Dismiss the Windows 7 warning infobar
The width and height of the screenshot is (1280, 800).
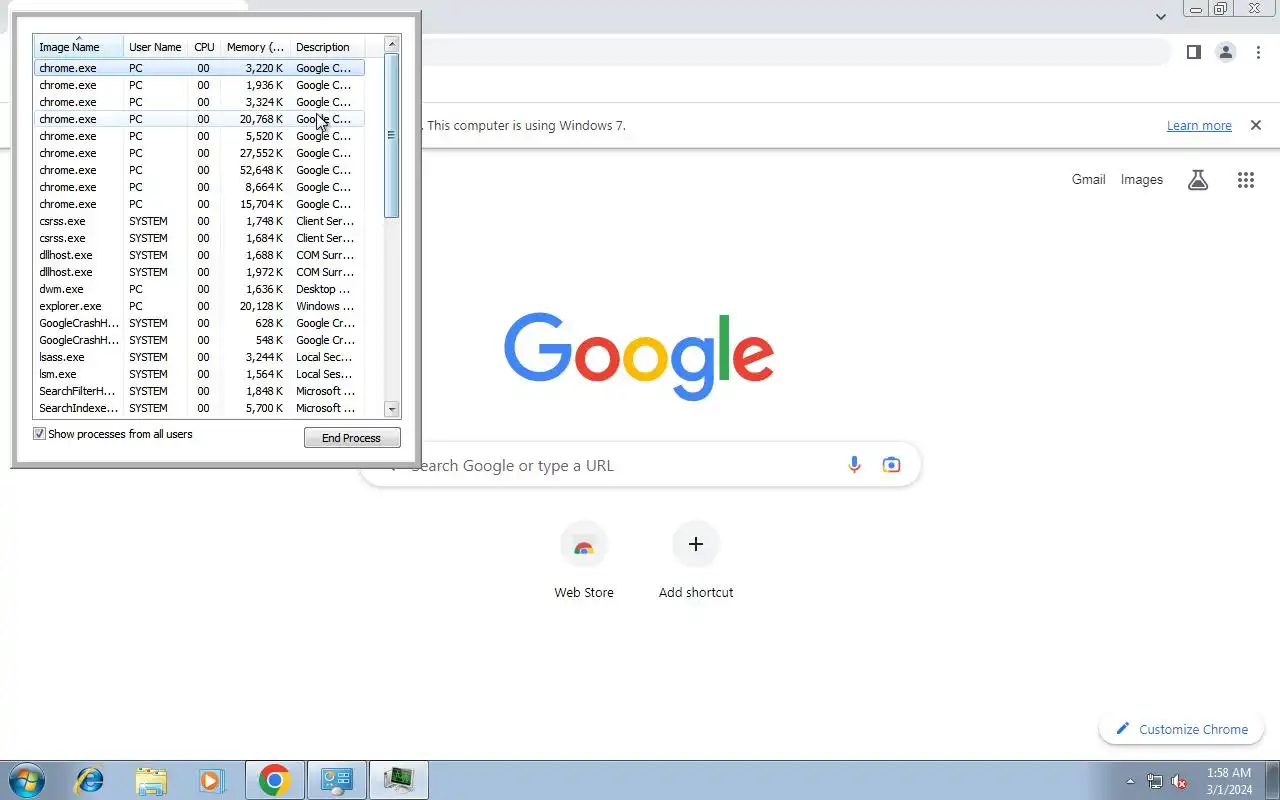[1256, 125]
